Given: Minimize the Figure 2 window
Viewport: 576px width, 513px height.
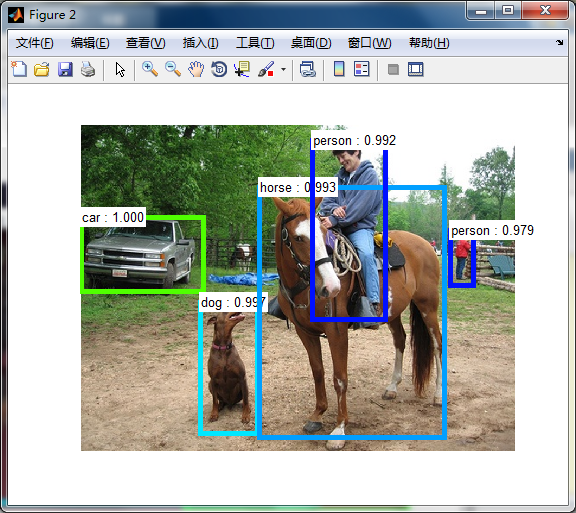Looking at the screenshot, I should click(x=480, y=11).
